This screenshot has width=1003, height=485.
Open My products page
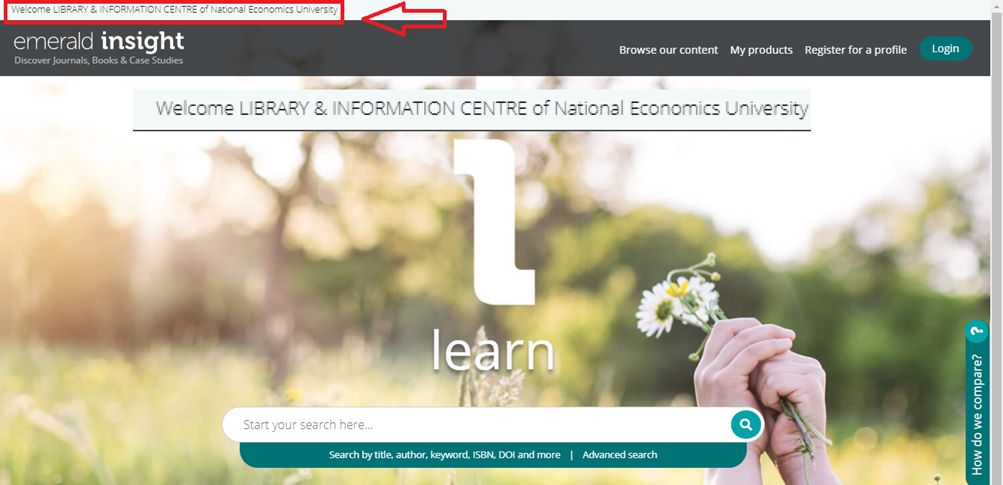(x=761, y=50)
